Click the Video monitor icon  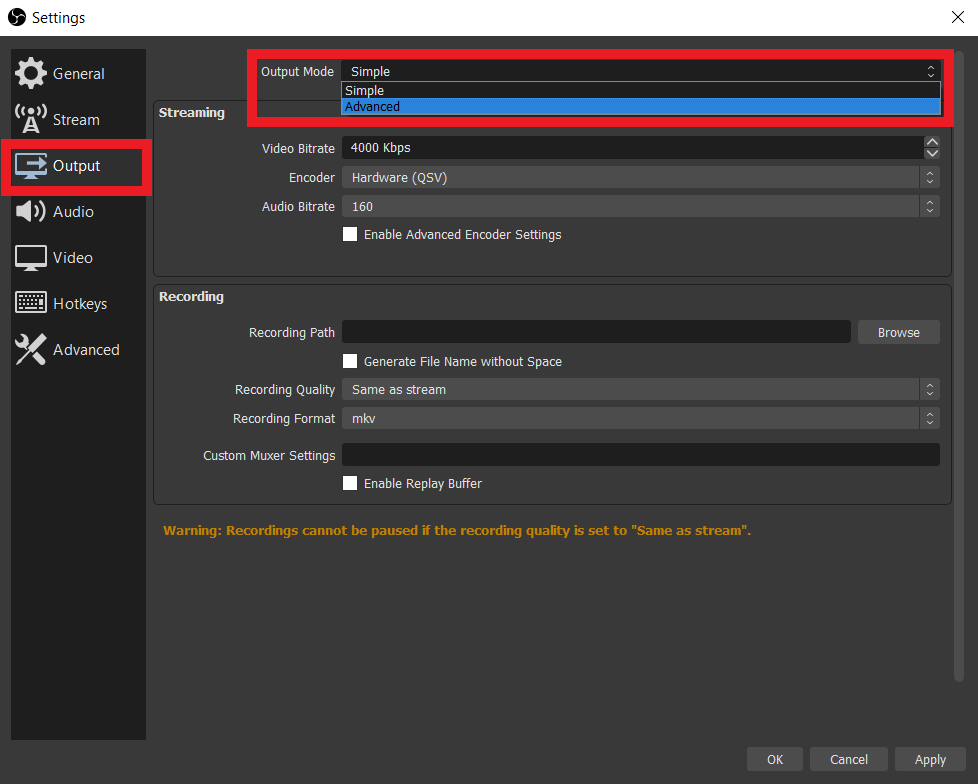pyautogui.click(x=31, y=257)
